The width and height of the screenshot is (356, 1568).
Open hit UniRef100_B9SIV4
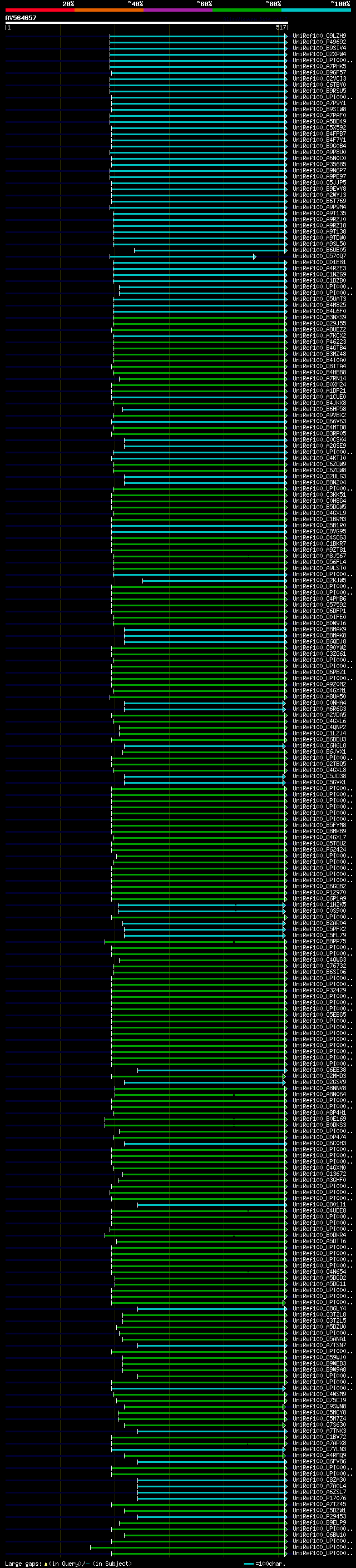[319, 48]
